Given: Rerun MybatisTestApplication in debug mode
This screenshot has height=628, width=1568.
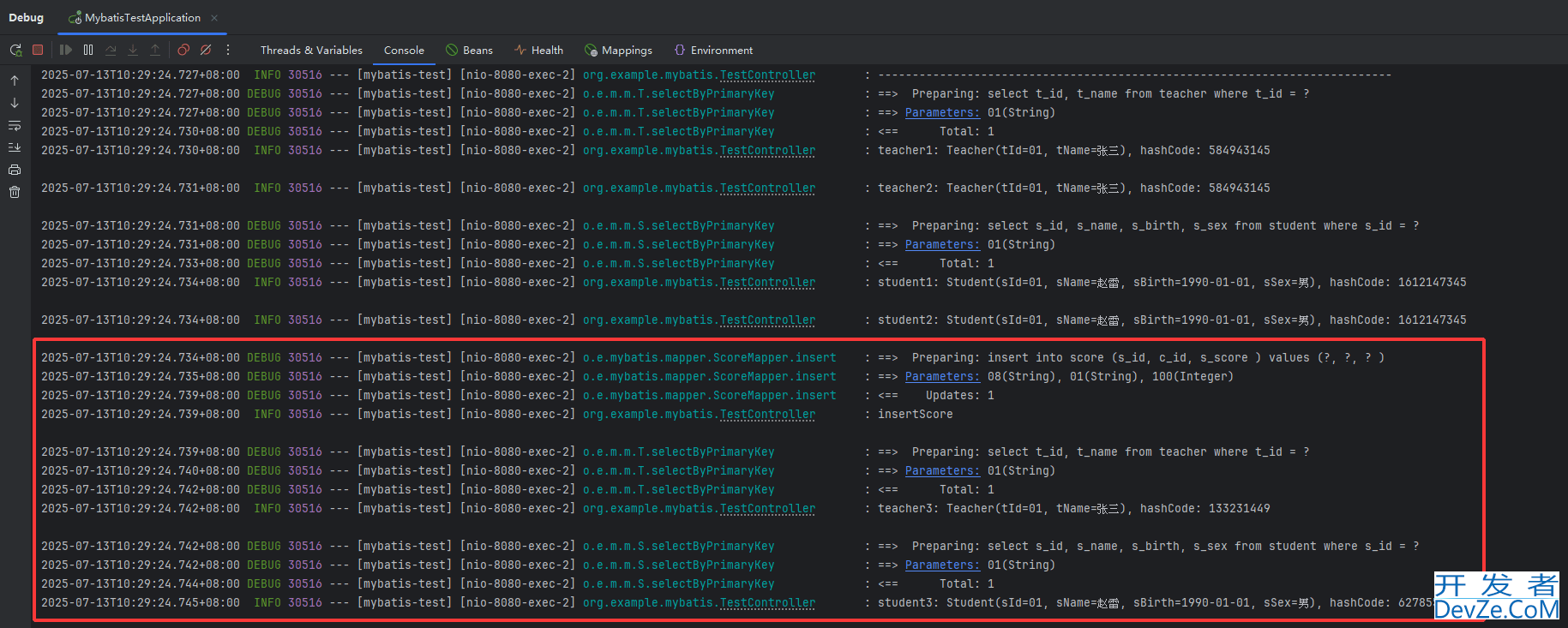Looking at the screenshot, I should point(15,51).
